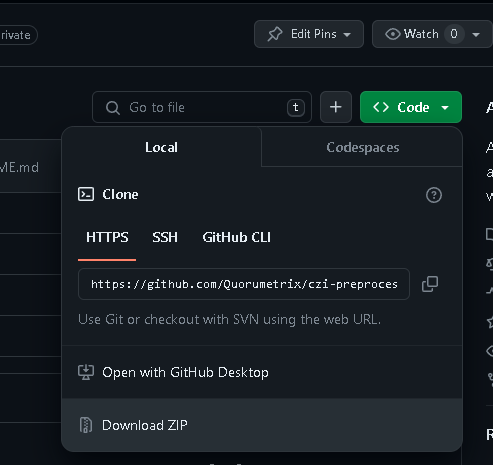Choose Download ZIP

click(x=262, y=425)
